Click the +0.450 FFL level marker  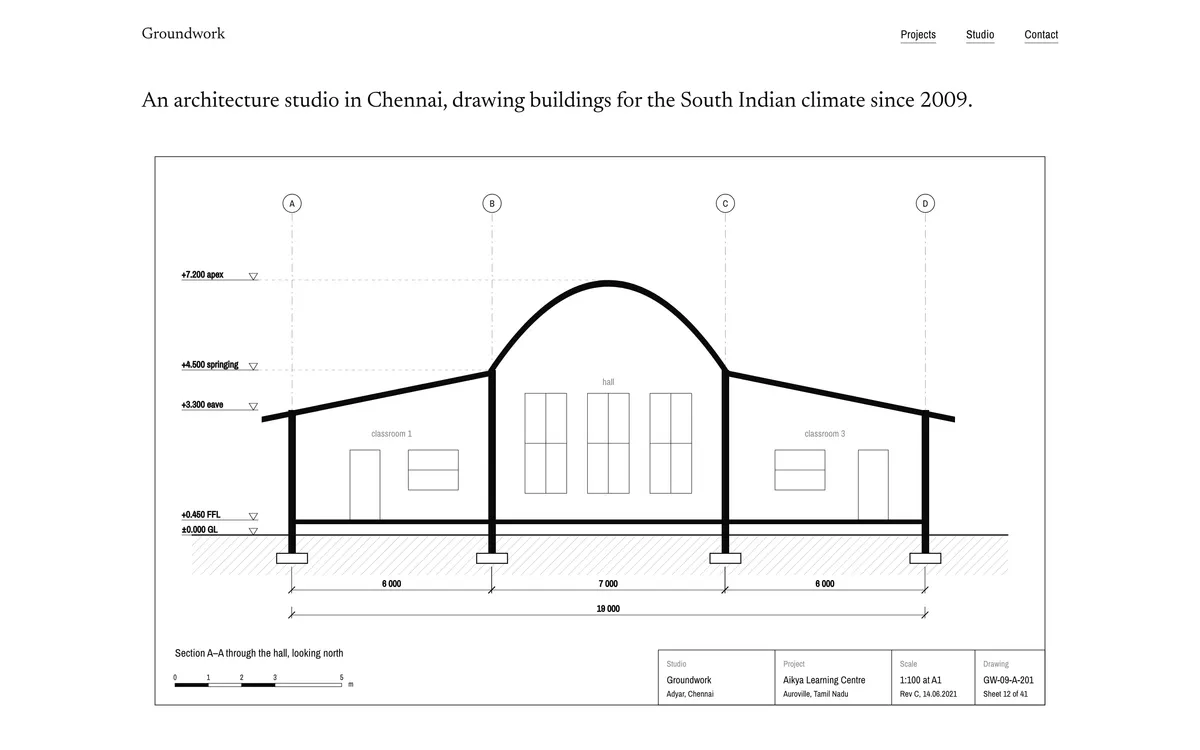253,516
